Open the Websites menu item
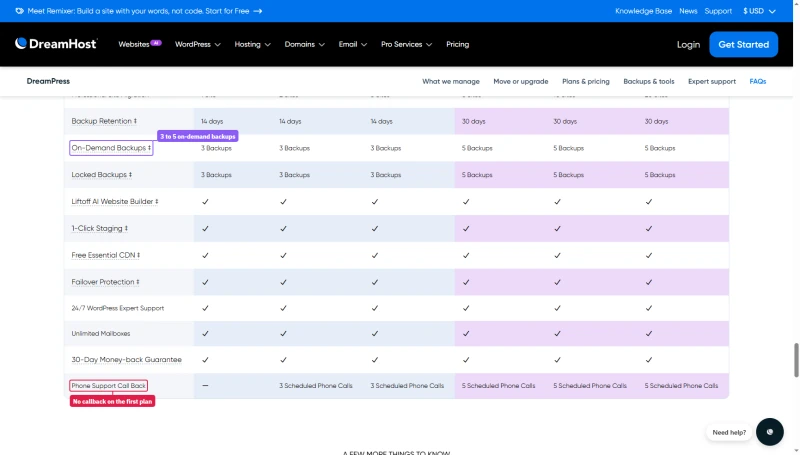The image size is (800, 455). point(134,44)
